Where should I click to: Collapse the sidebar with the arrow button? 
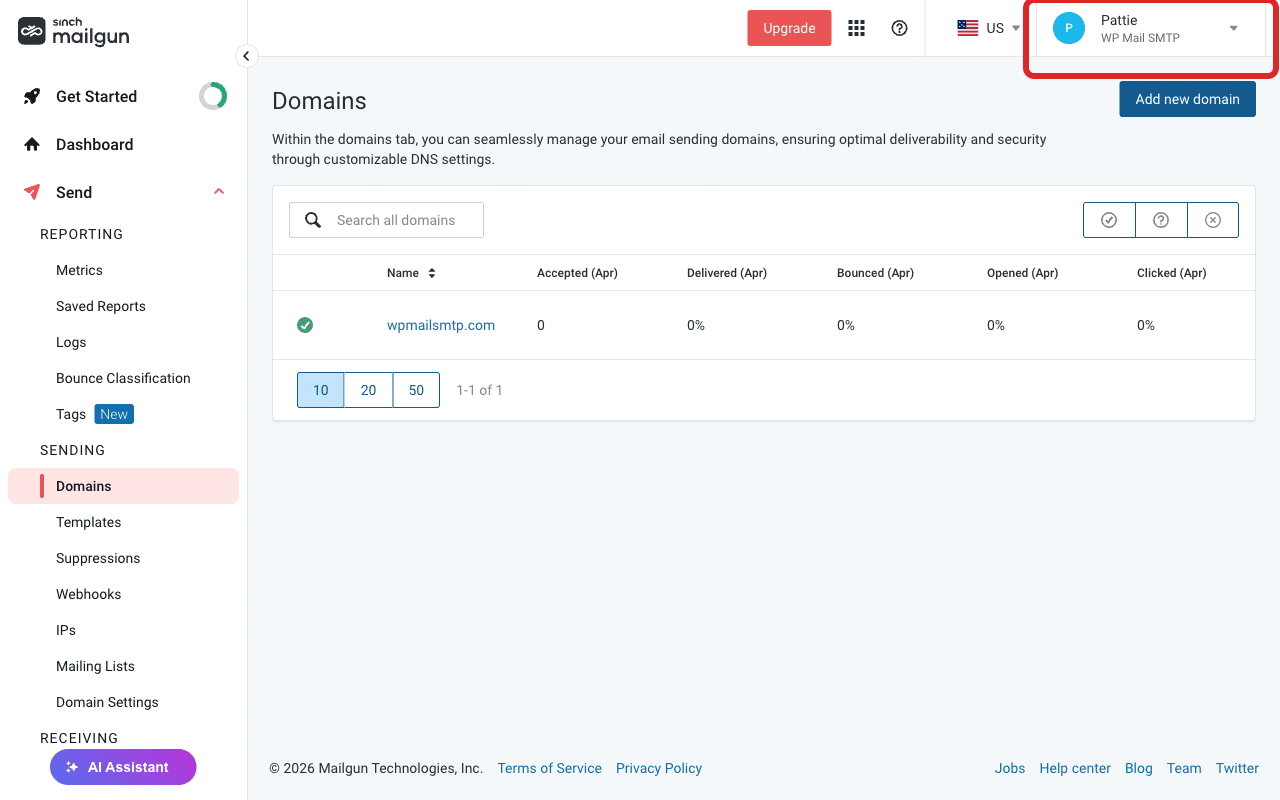tap(246, 56)
